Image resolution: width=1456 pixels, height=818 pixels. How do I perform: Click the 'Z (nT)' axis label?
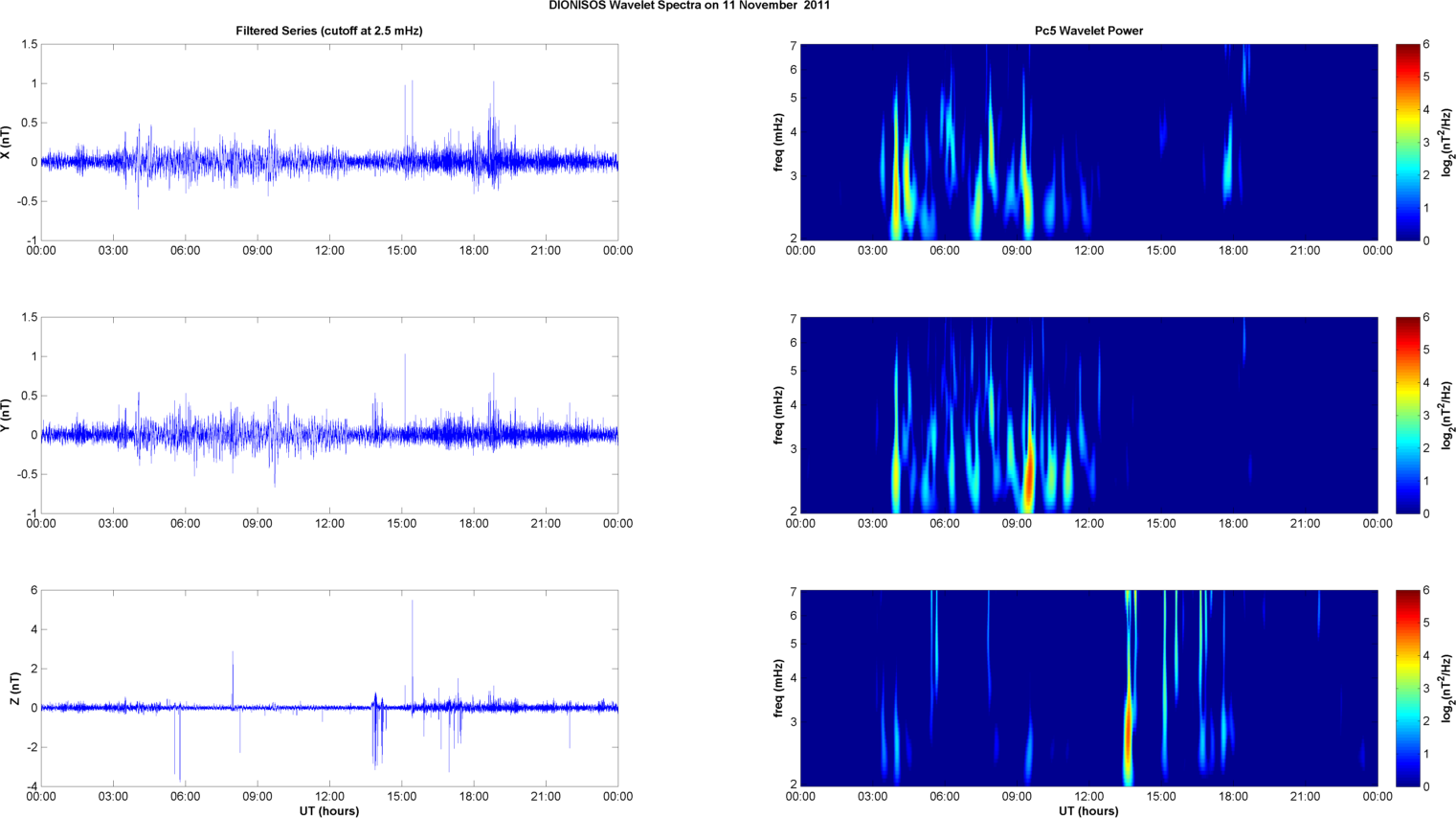coord(14,689)
